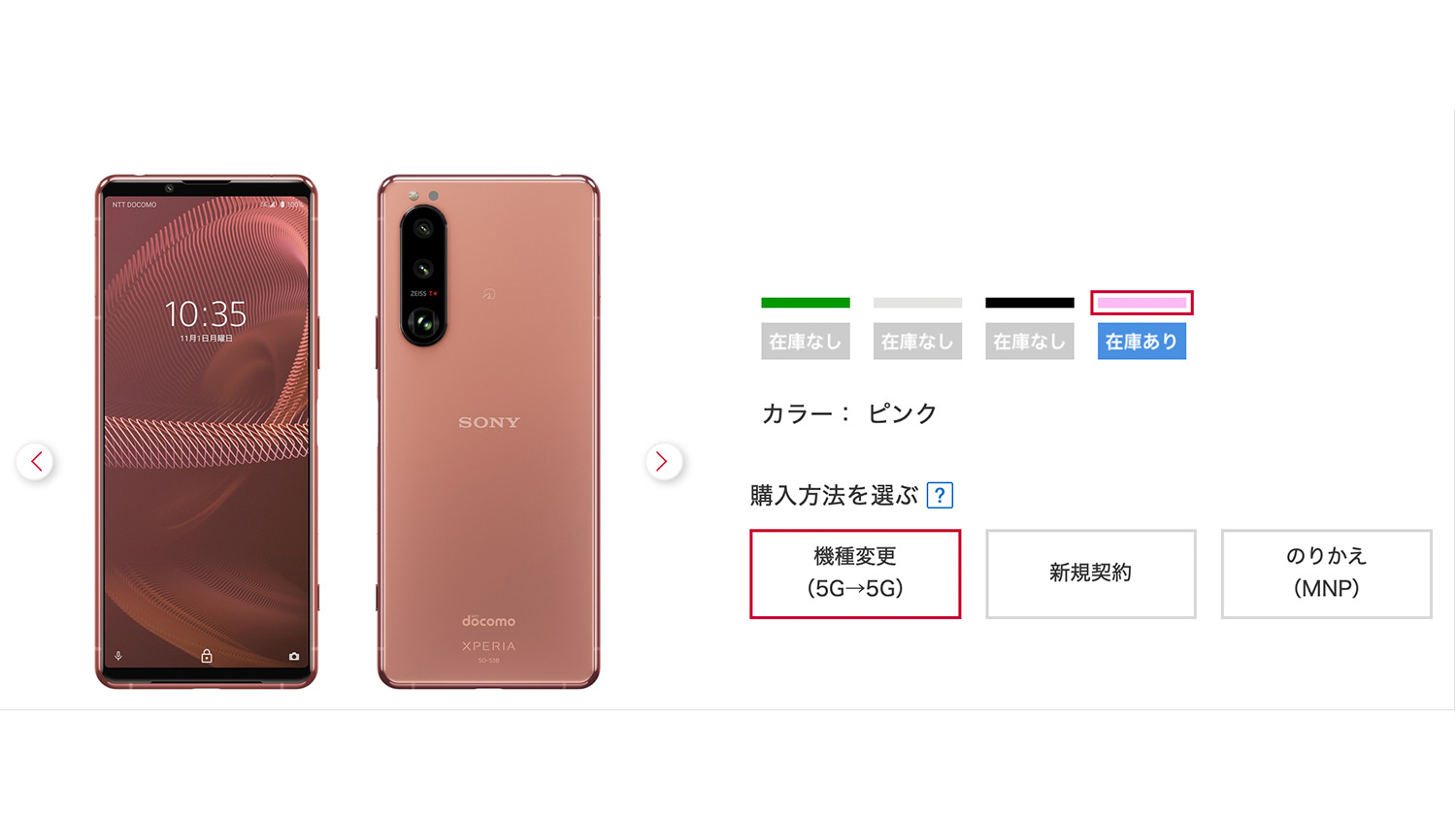Open the purchase method help question mark
Viewport: 1456px width, 819px height.
click(x=940, y=496)
